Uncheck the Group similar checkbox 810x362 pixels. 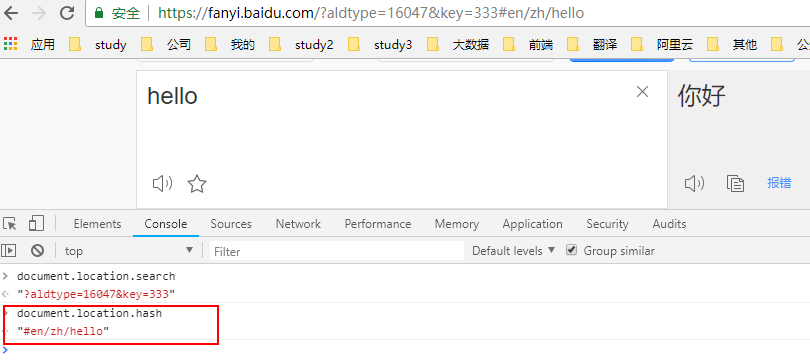[x=571, y=250]
